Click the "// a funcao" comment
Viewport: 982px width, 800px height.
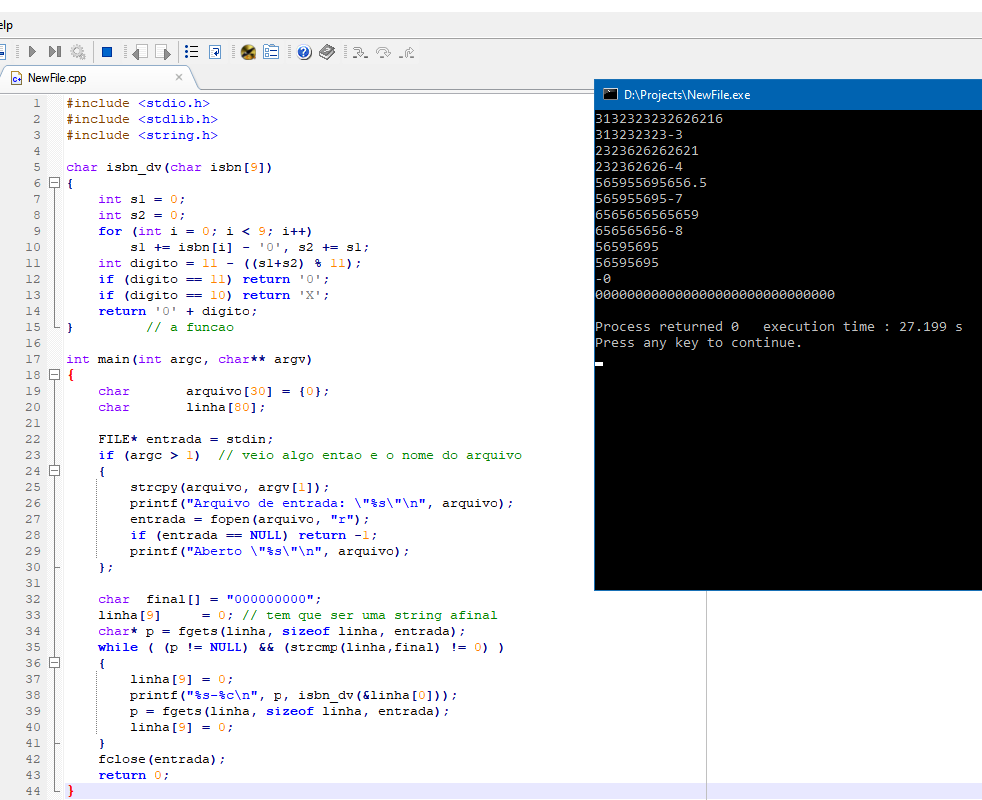tap(190, 327)
